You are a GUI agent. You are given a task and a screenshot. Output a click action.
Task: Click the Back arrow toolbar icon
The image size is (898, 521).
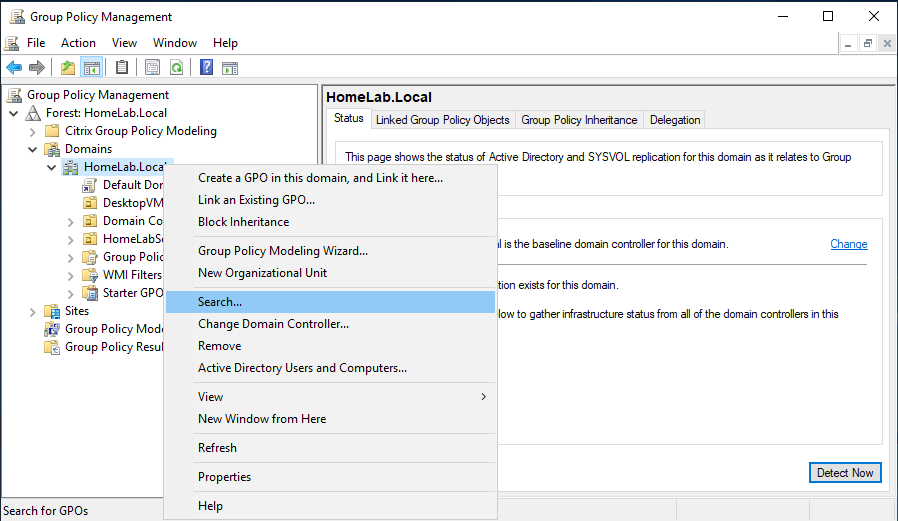pos(14,68)
